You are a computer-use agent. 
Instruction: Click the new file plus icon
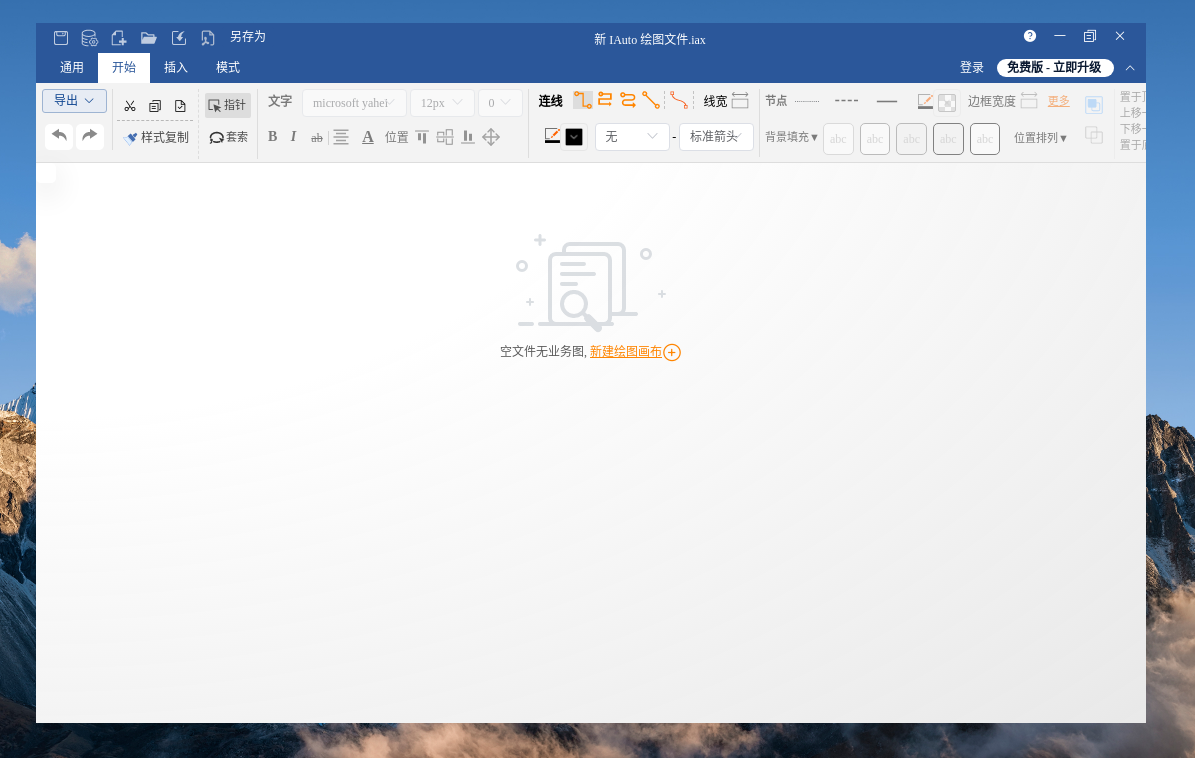119,37
